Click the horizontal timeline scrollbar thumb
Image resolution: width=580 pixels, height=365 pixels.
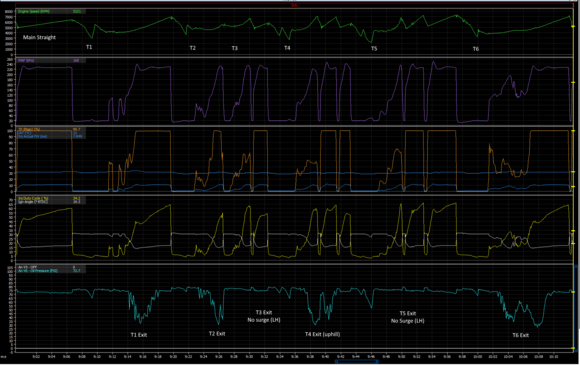point(357,361)
